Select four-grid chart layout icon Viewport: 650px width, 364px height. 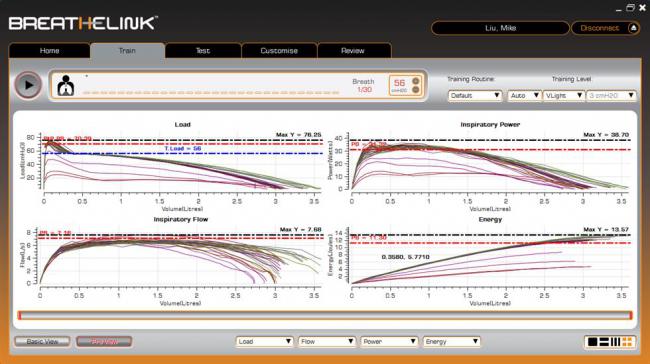(x=627, y=342)
